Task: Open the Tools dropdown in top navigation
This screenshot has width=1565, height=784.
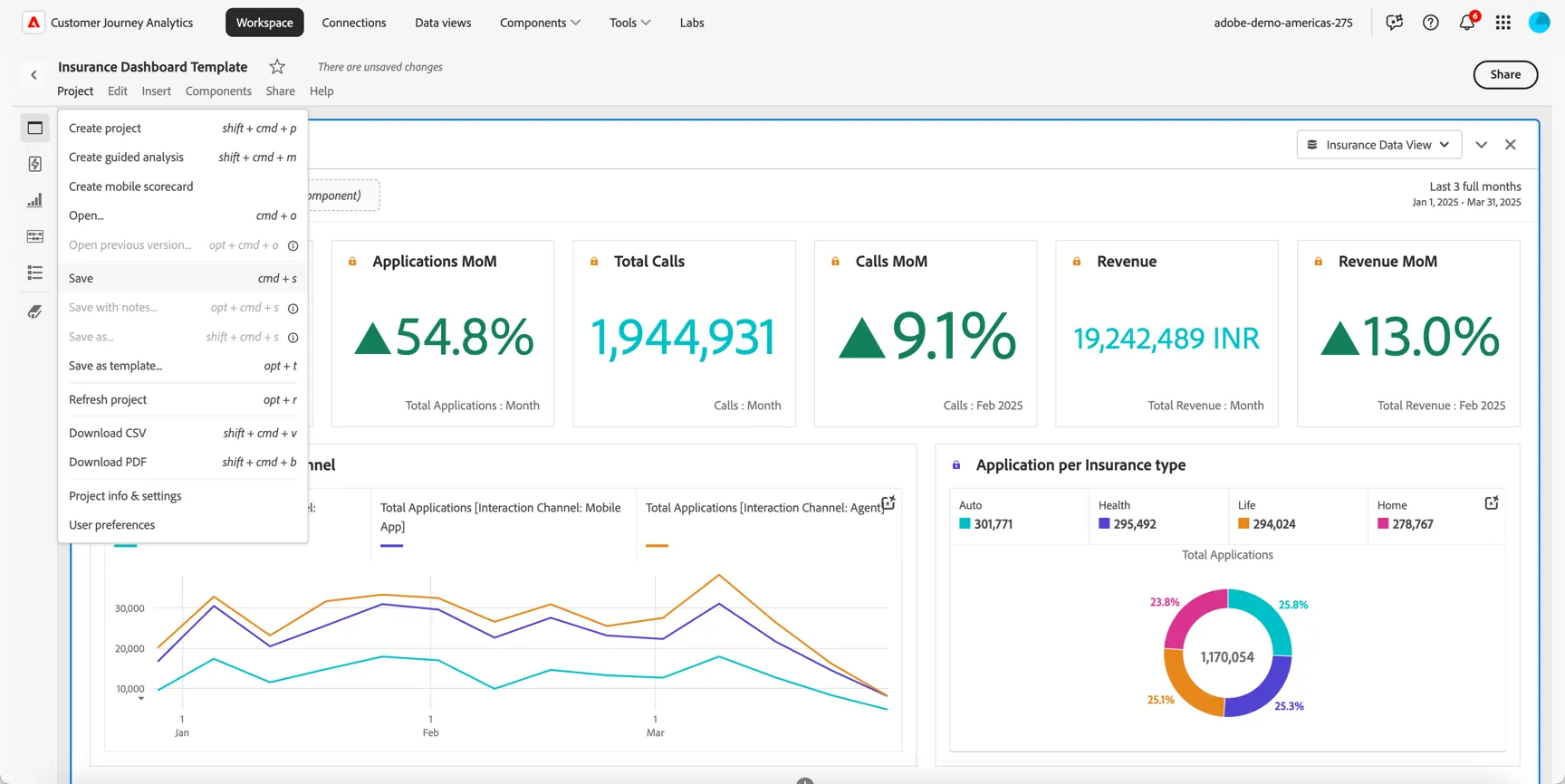Action: coord(630,23)
